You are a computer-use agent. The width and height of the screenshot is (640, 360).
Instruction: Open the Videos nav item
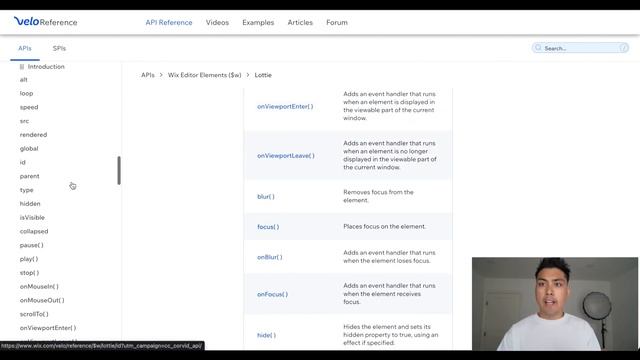(217, 22)
